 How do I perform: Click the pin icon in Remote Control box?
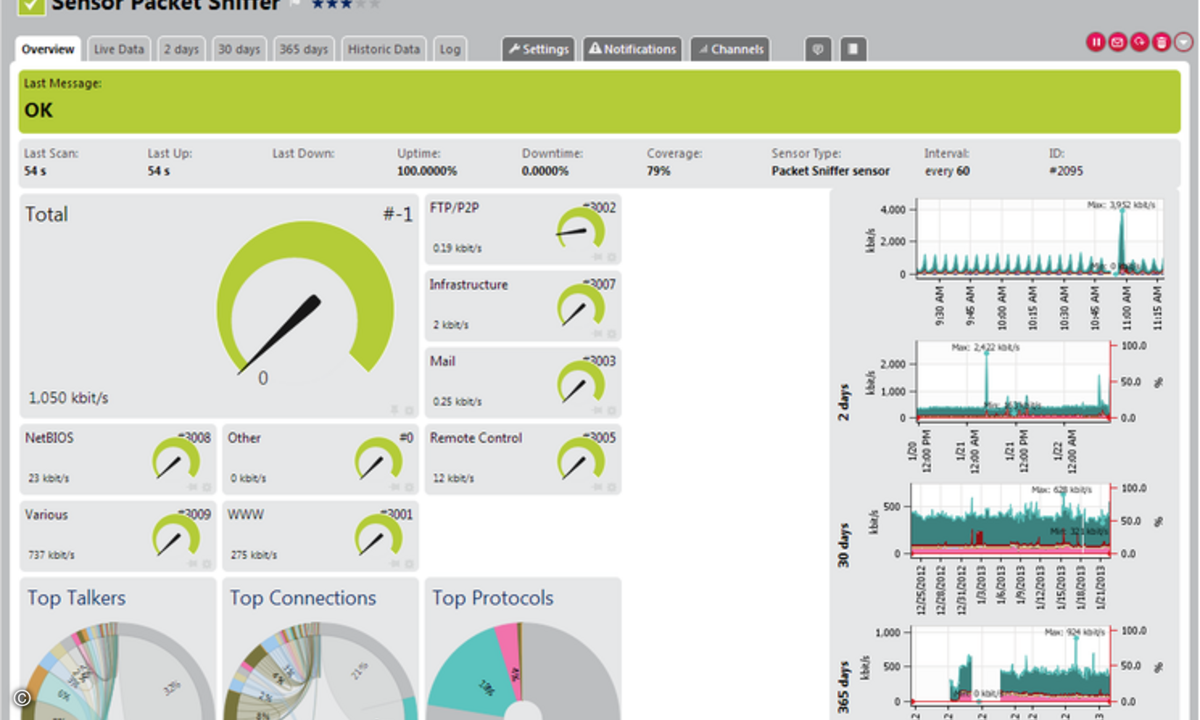point(598,488)
